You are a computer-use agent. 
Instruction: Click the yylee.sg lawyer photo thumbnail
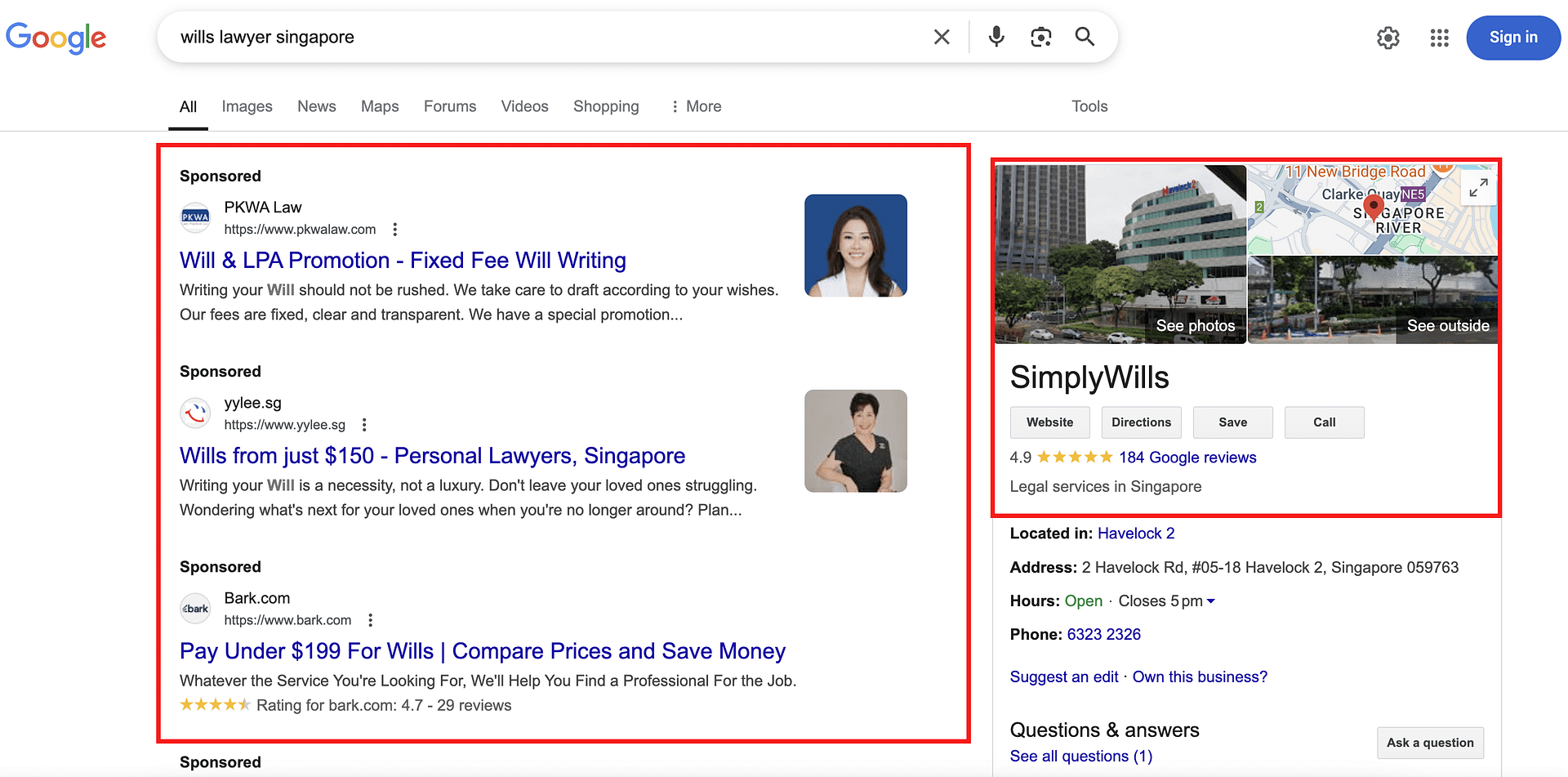(x=856, y=440)
